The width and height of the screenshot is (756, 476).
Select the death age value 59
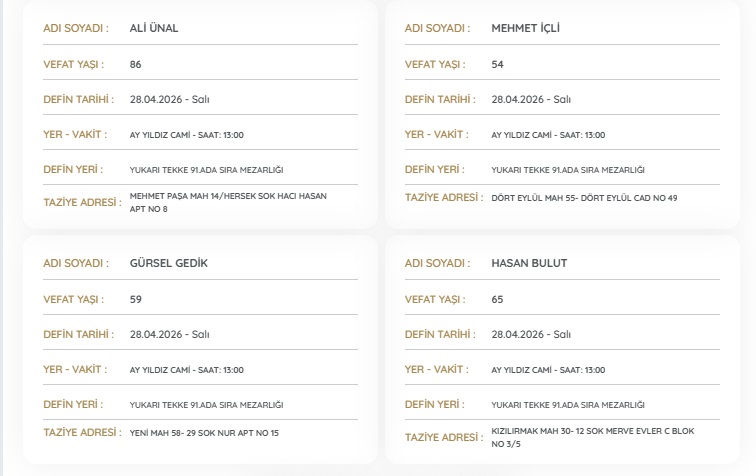coord(136,299)
